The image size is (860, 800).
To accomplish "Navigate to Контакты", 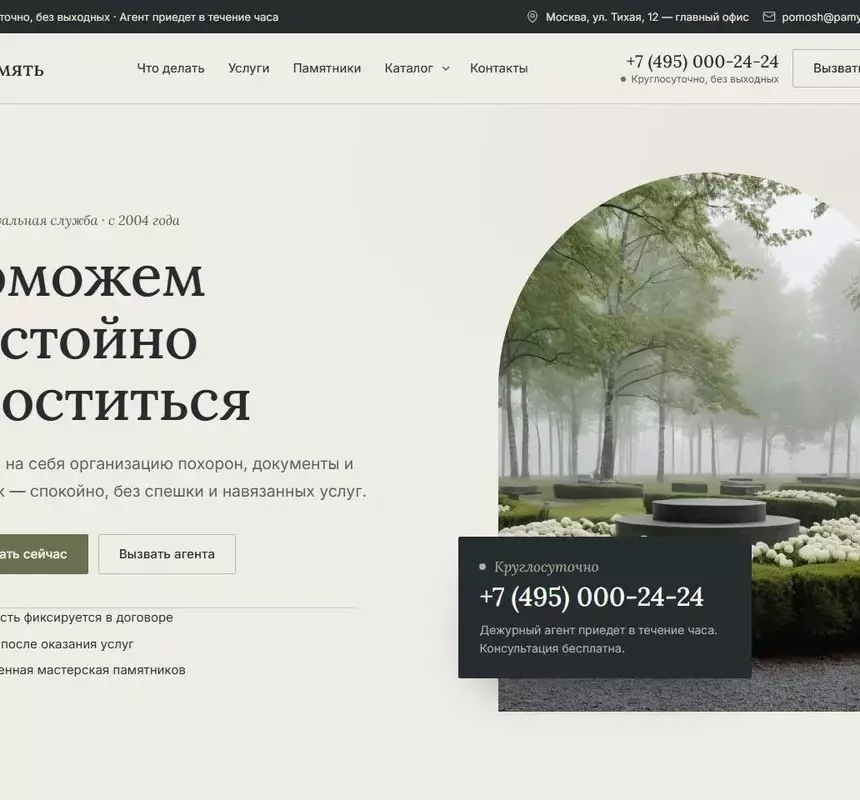I will (x=499, y=69).
